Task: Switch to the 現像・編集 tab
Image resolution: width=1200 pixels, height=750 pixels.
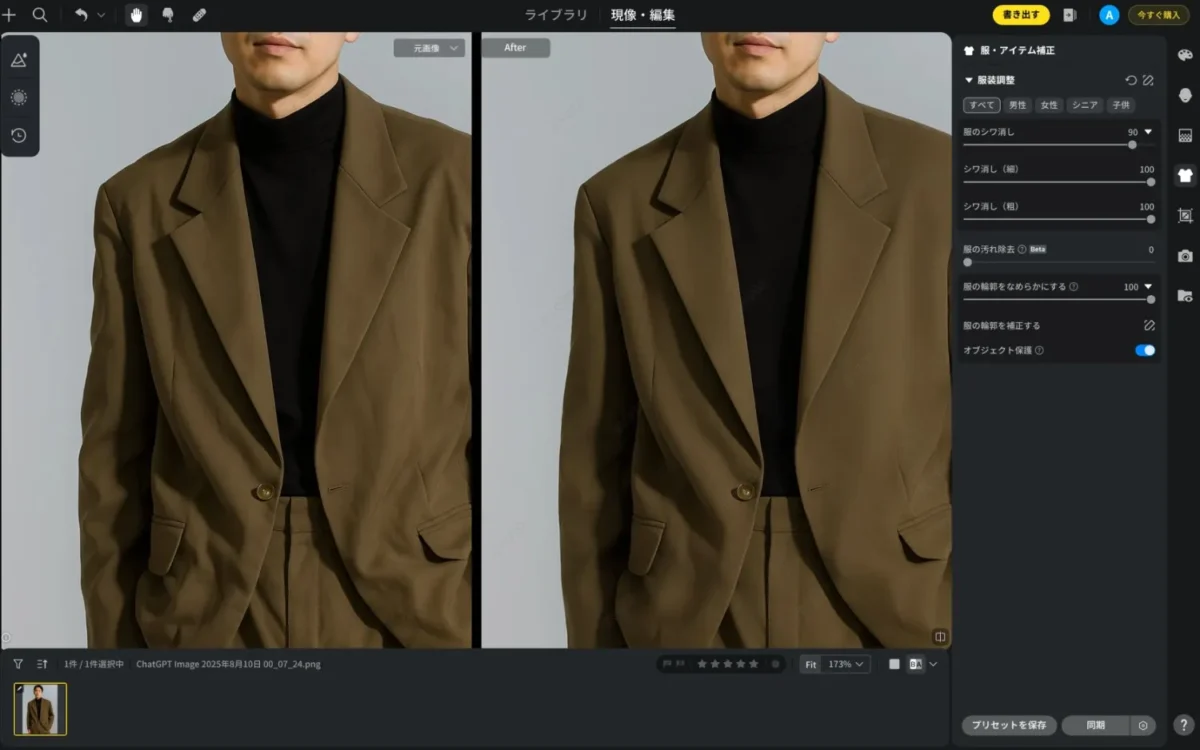Action: 643,15
